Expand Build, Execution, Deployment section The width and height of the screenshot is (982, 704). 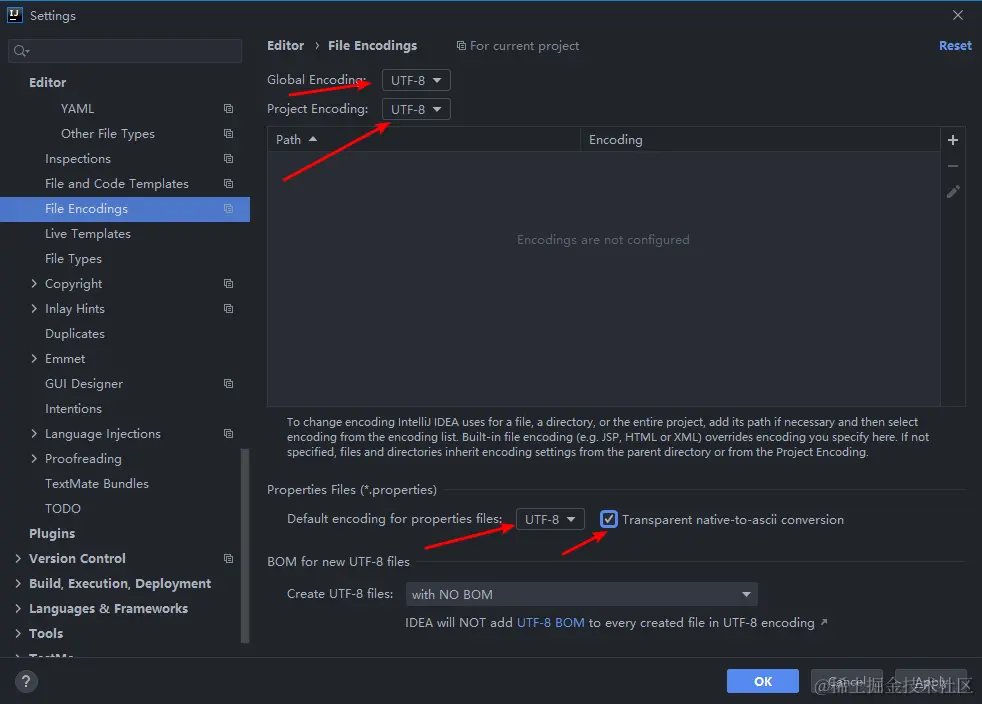click(x=18, y=584)
